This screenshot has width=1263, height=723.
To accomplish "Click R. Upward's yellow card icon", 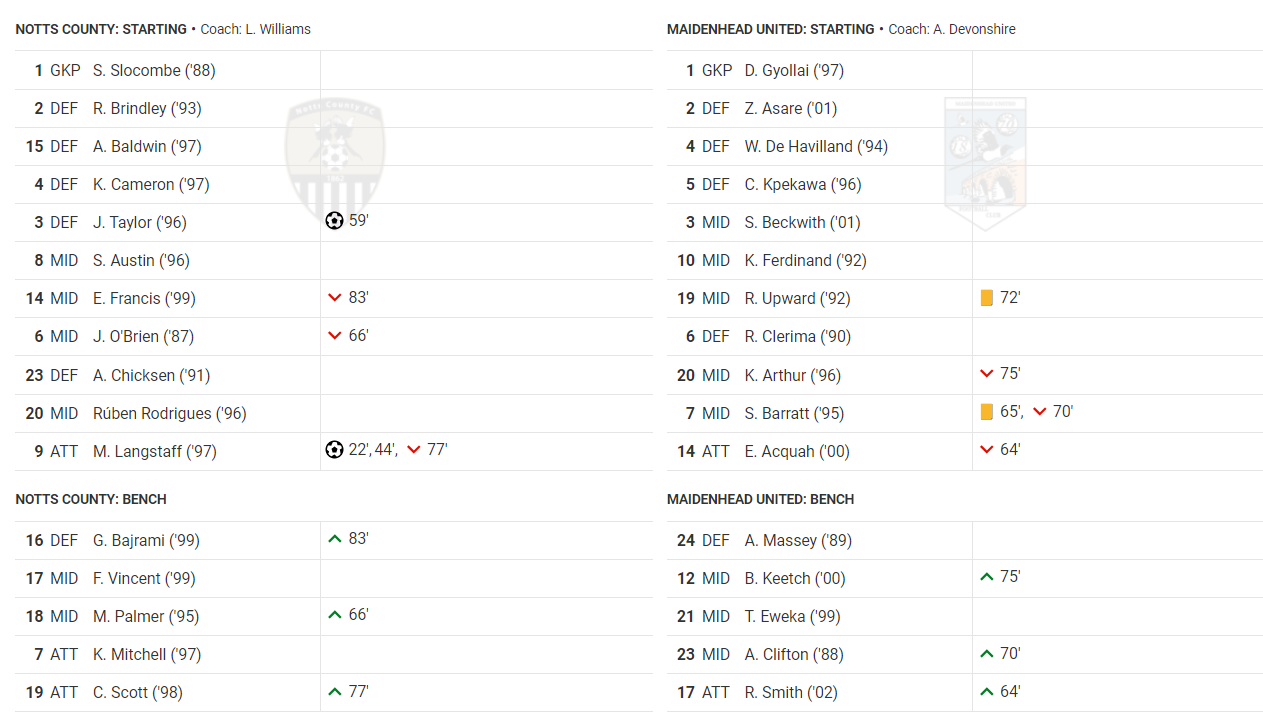I will 987,298.
